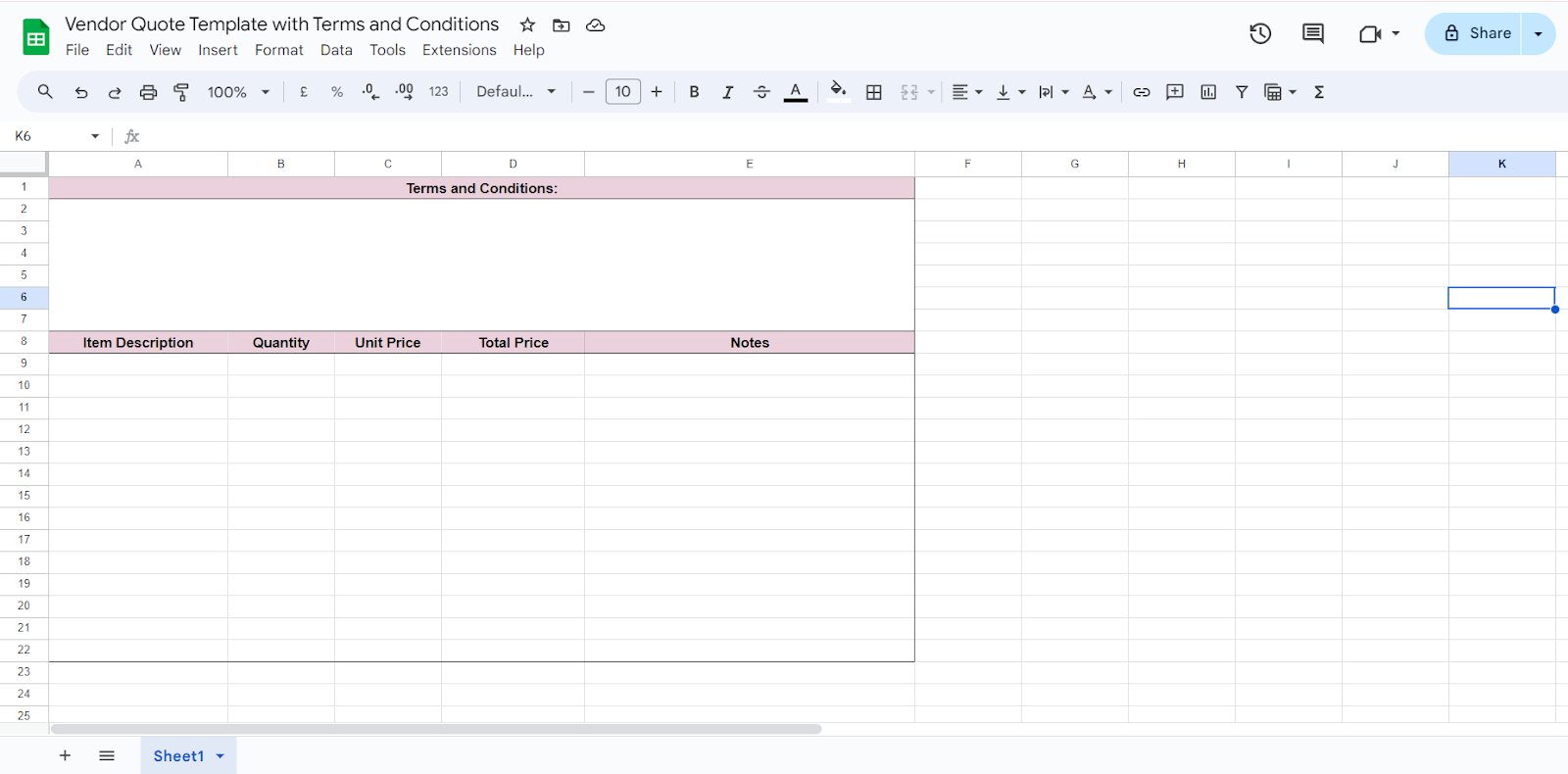Open the Sheet1 tab options arrow
The width and height of the screenshot is (1568, 774).
(220, 756)
